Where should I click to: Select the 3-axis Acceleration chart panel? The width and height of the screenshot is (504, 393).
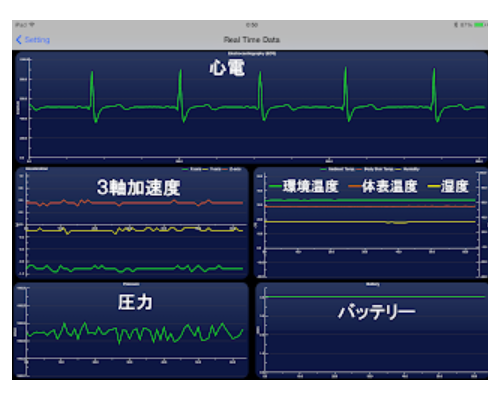pyautogui.click(x=132, y=223)
